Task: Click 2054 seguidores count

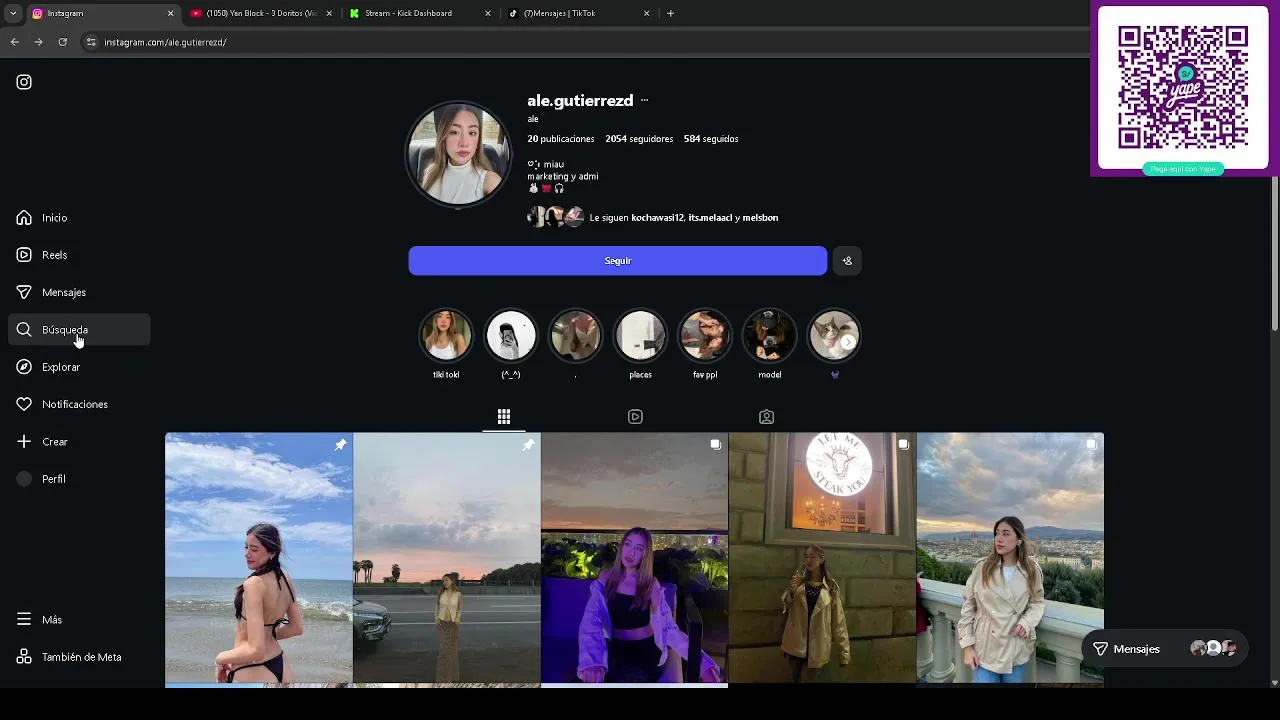Action: click(x=639, y=139)
